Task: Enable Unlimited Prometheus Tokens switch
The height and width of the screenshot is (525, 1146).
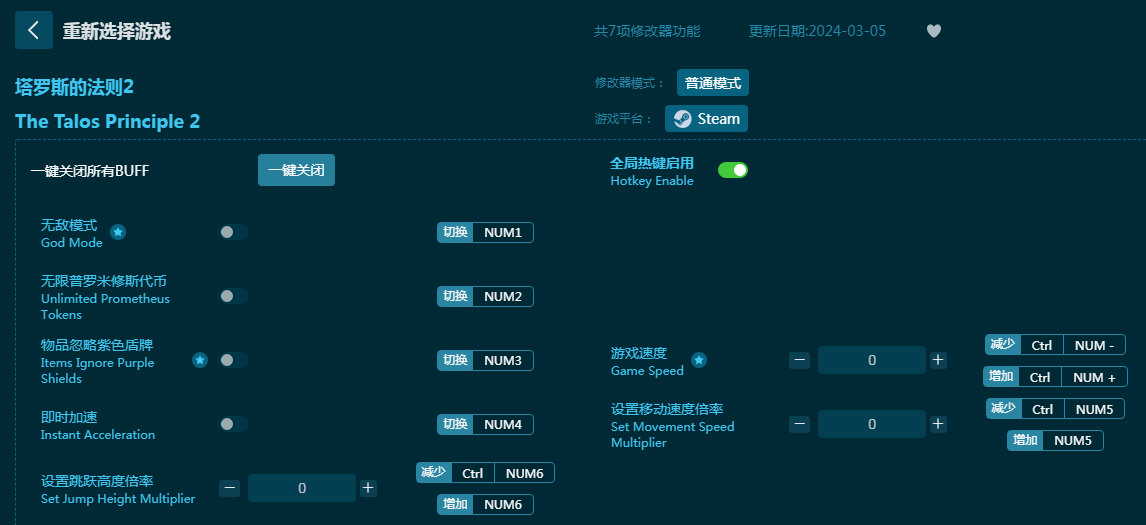Action: (x=234, y=296)
